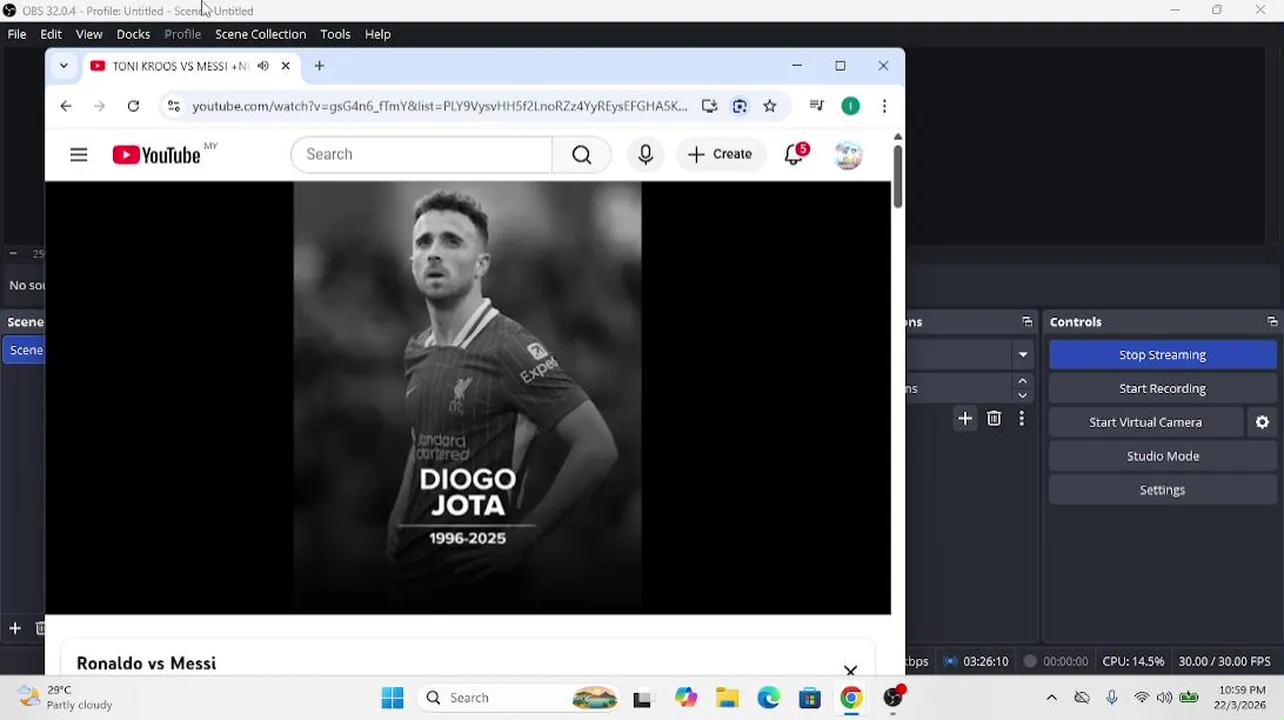The width and height of the screenshot is (1284, 720).
Task: Pop out the Controls dock
Action: click(x=1272, y=322)
